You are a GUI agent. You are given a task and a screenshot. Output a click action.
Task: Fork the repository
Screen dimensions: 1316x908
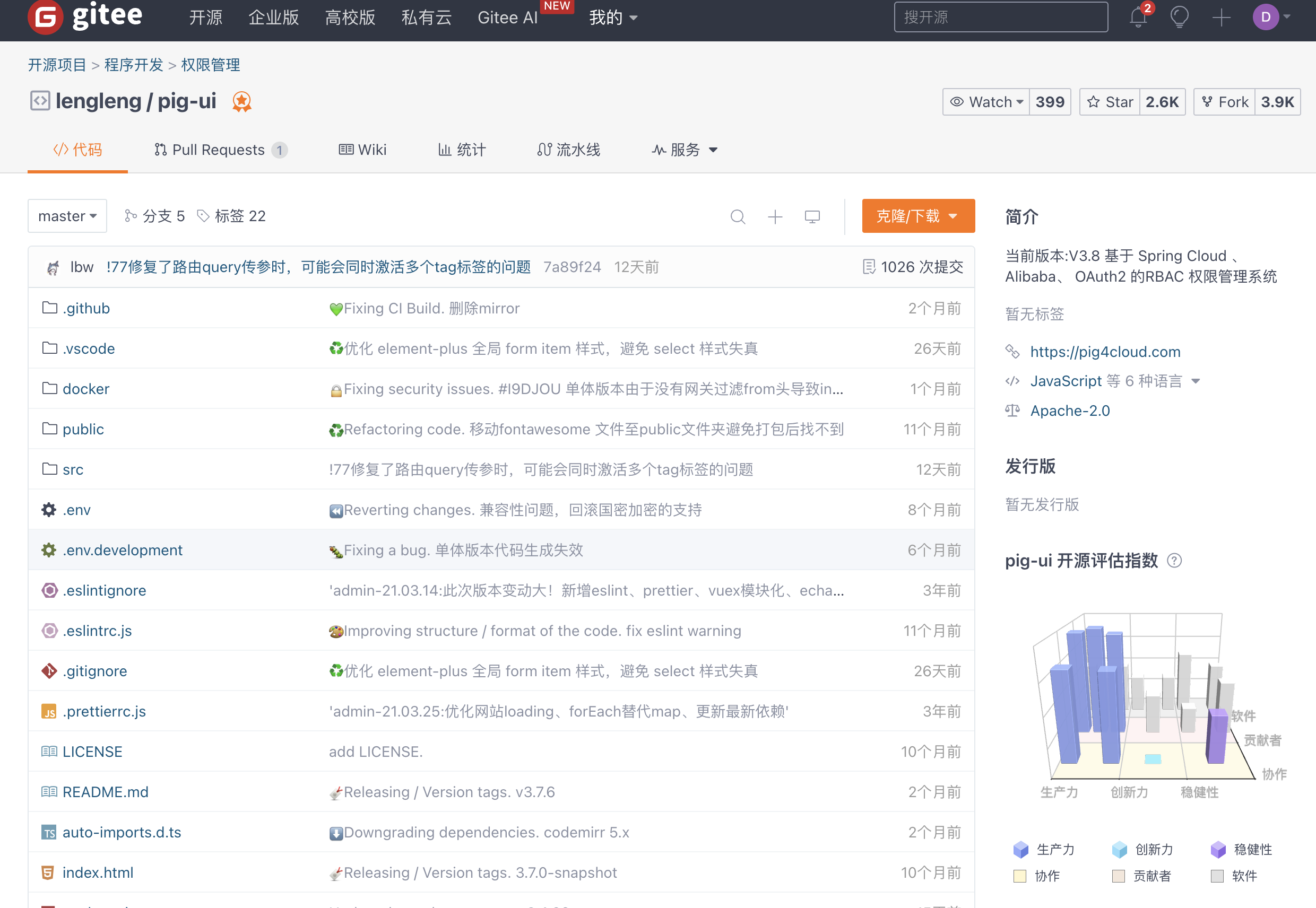pos(1224,102)
